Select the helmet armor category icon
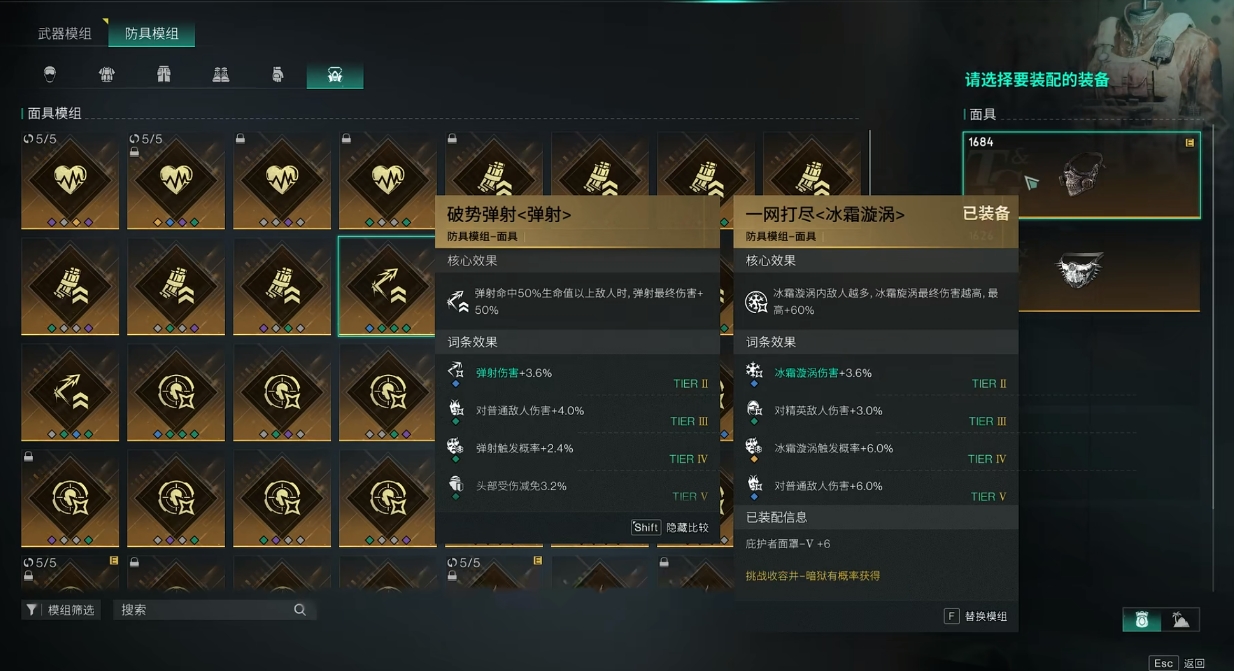 [x=50, y=75]
